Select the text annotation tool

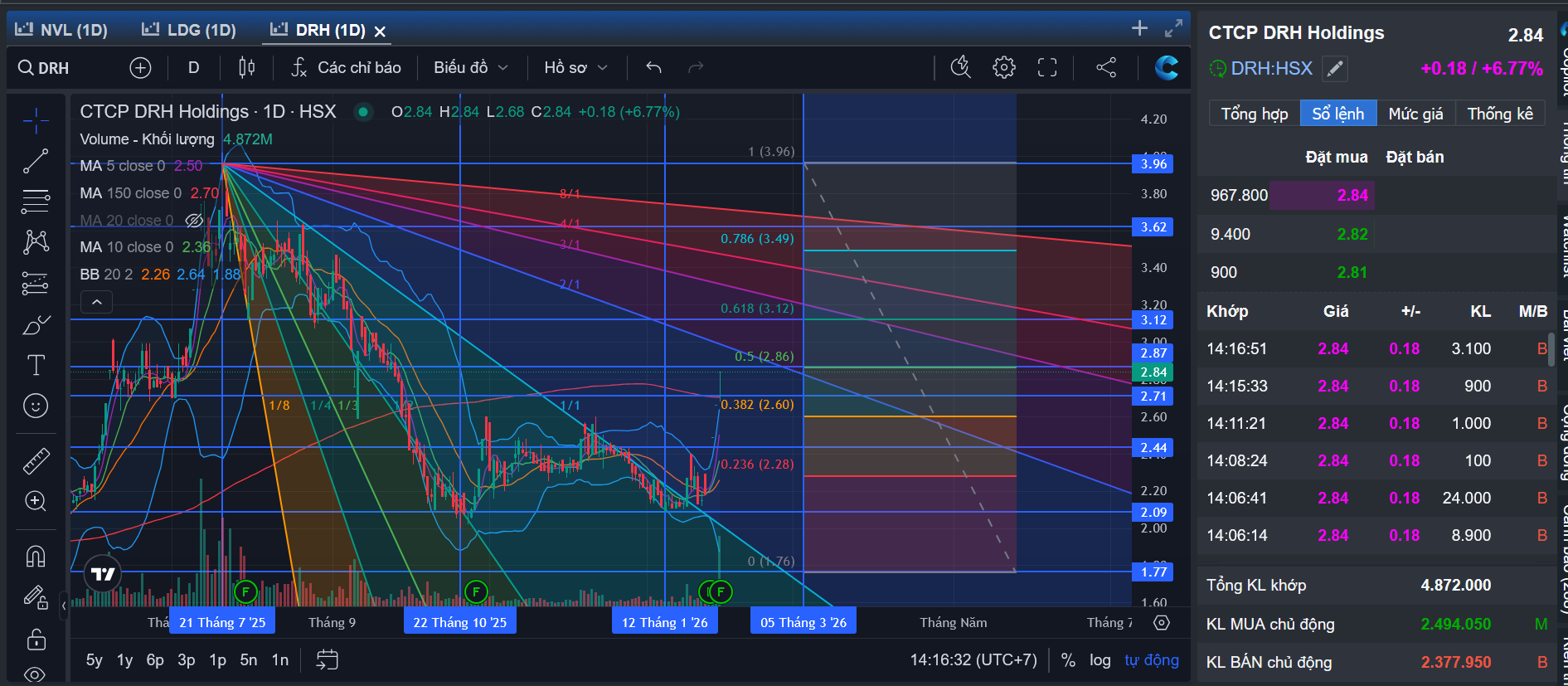(36, 365)
